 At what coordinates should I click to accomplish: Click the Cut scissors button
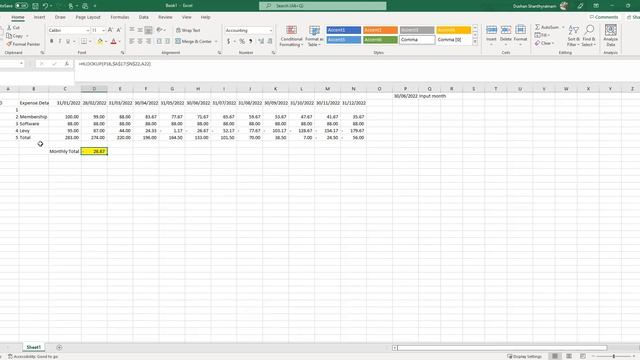(13, 28)
